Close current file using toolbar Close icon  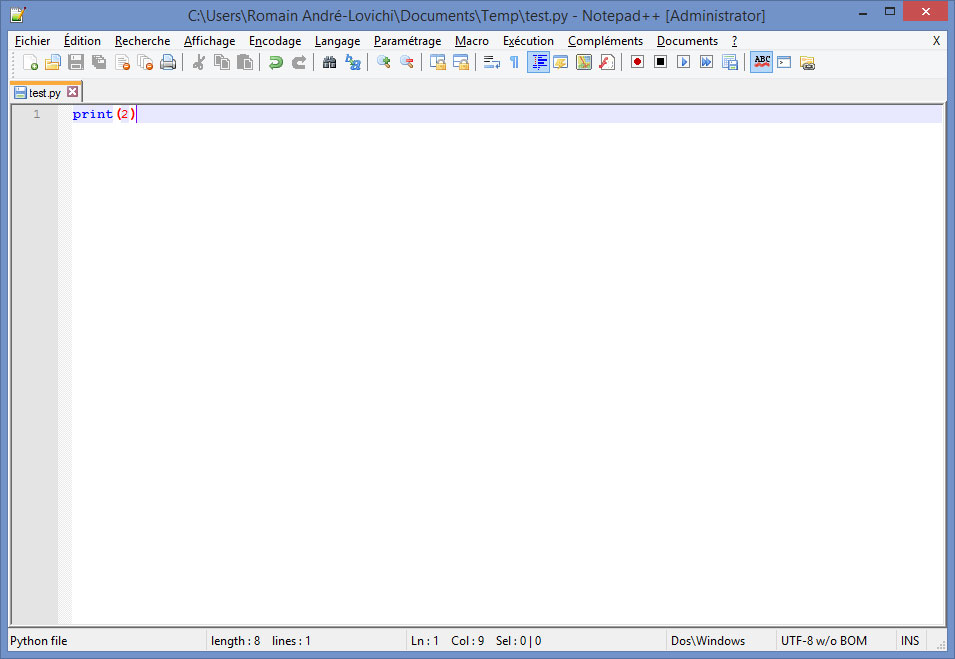click(x=122, y=62)
